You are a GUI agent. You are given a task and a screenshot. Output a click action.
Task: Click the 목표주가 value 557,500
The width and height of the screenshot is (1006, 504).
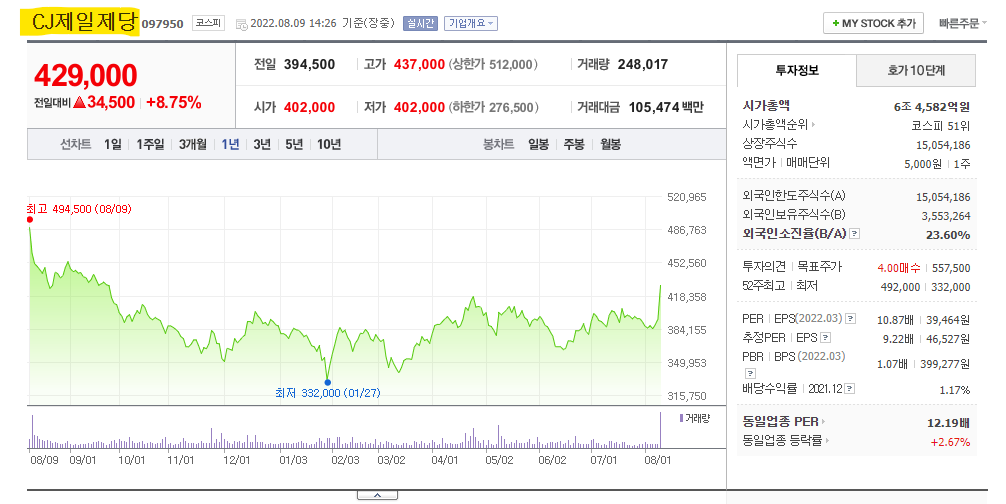(951, 268)
